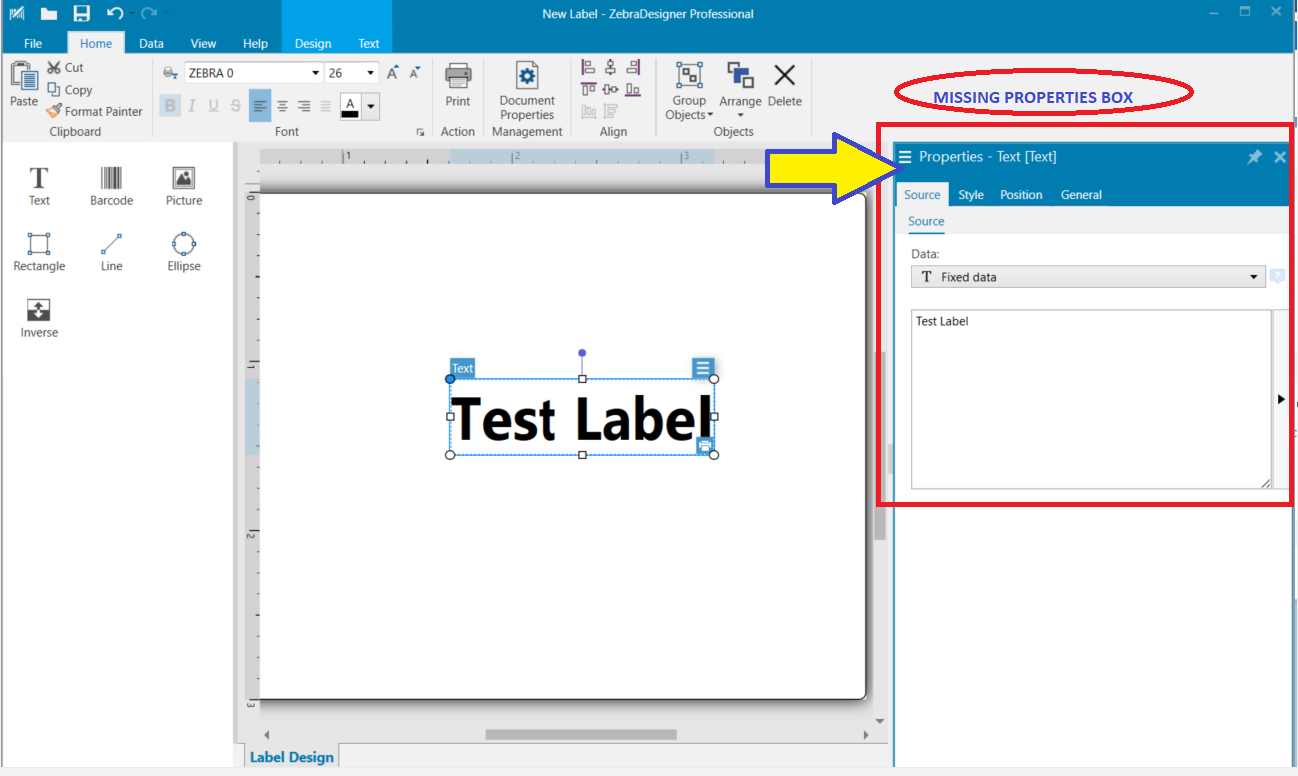
Task: Select the Line object tool
Action: [x=111, y=252]
